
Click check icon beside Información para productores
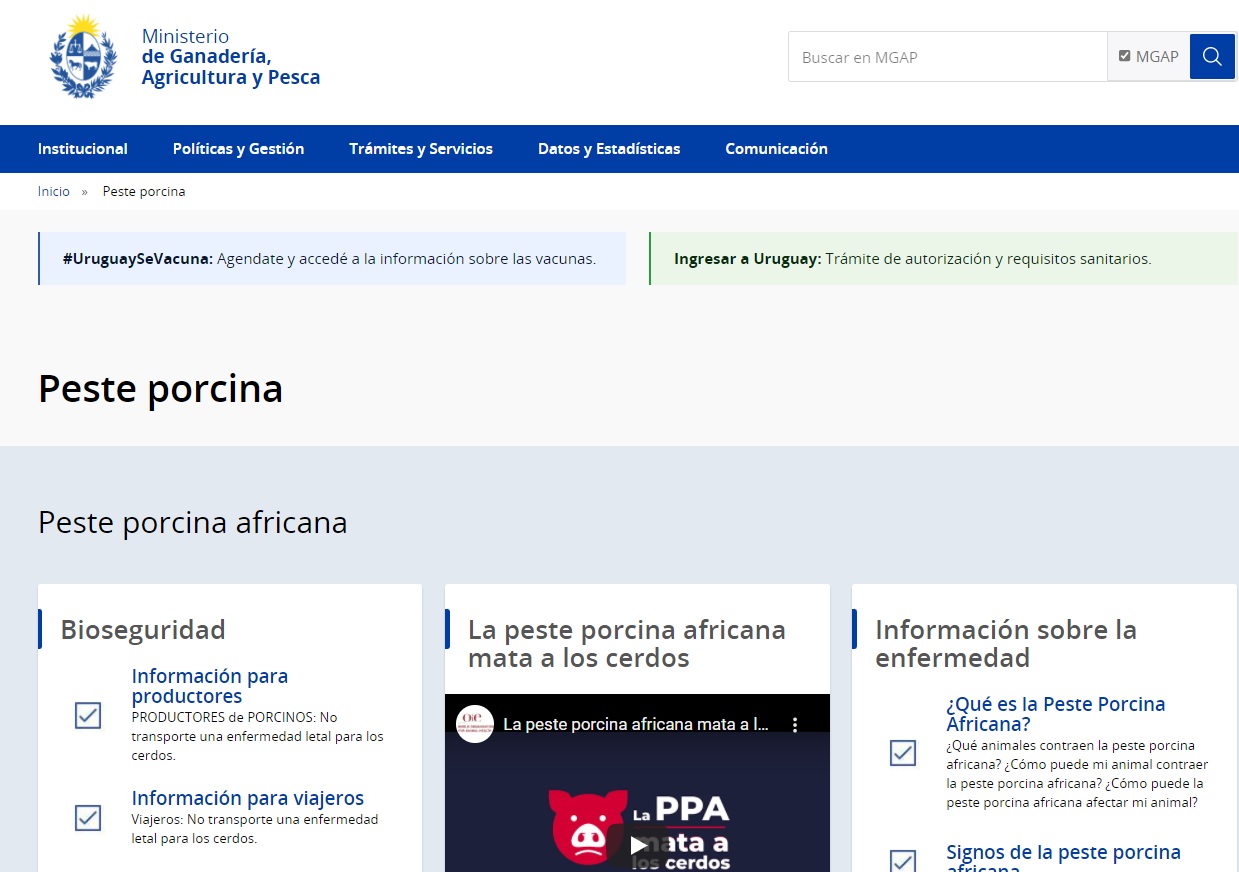coord(88,715)
